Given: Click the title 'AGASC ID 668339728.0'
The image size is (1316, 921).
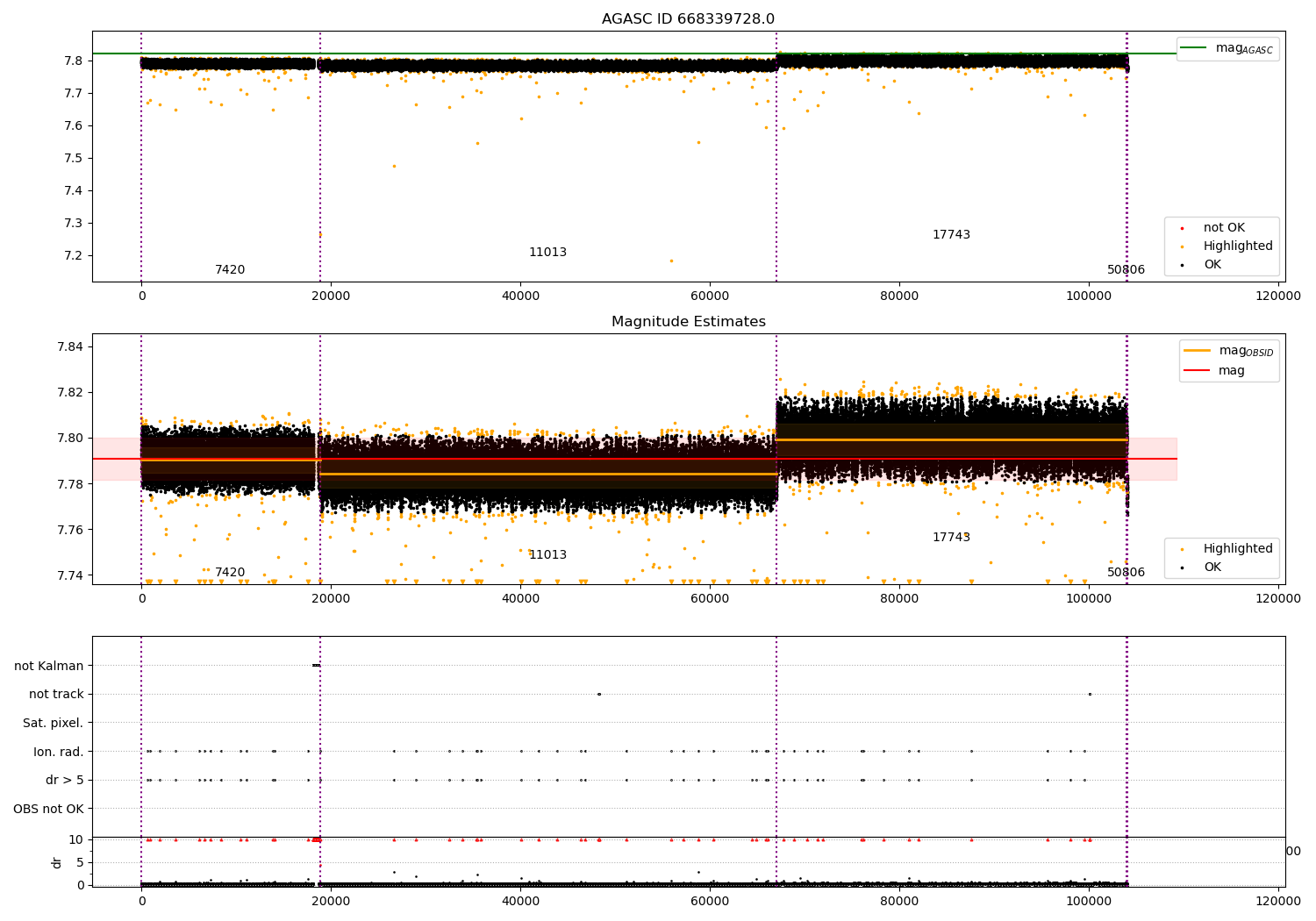Looking at the screenshot, I should (x=688, y=19).
